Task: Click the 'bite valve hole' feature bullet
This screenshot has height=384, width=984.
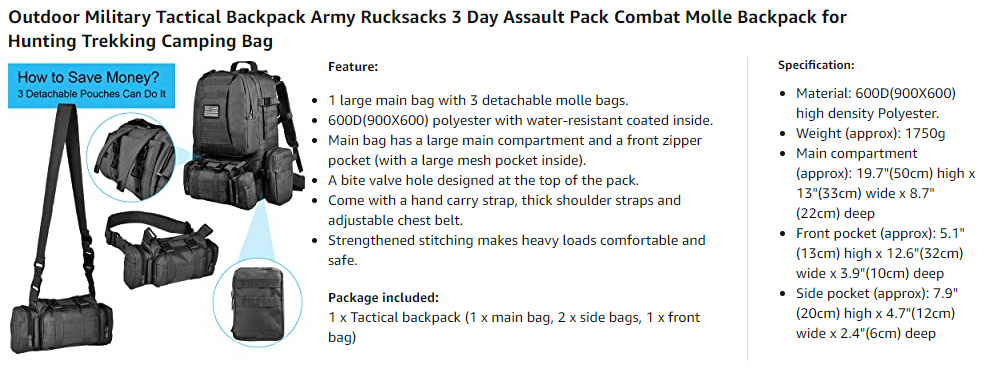Action: [483, 181]
